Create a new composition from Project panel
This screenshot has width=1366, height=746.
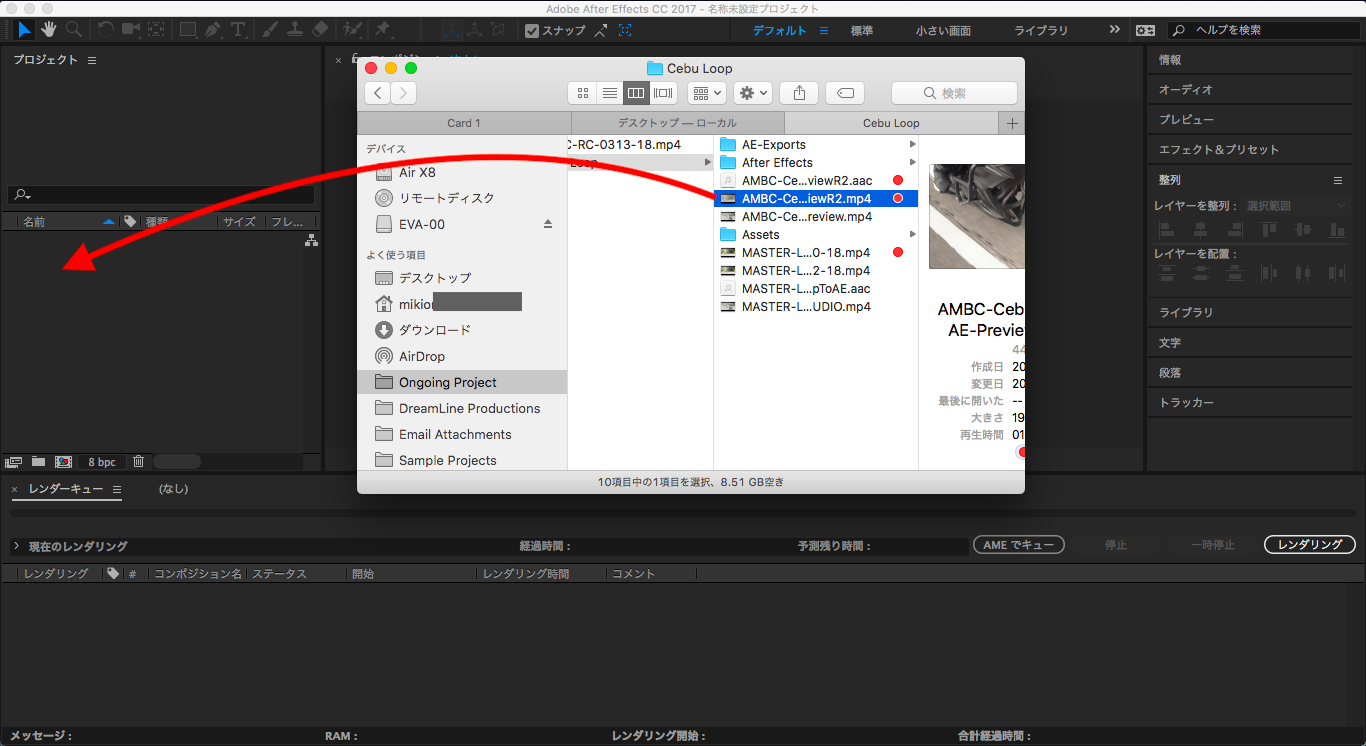[63, 462]
